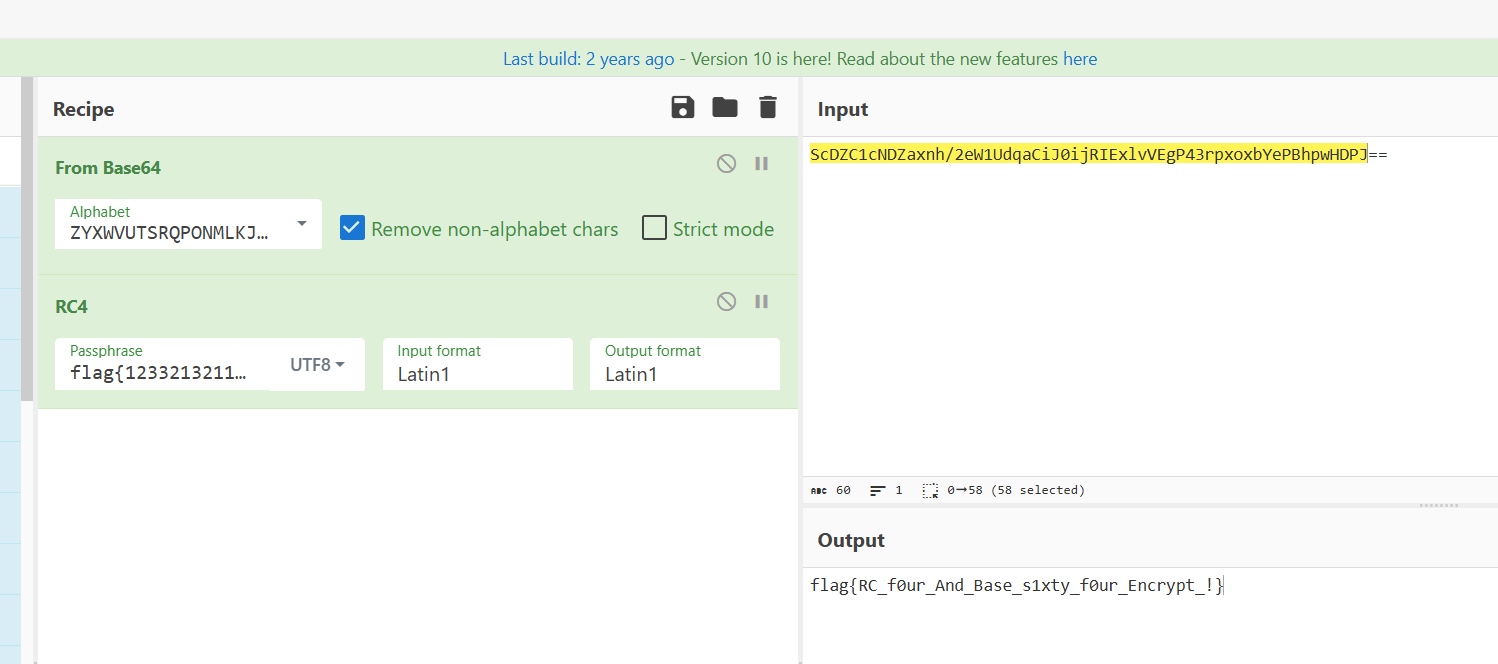
Task: Save the recipe with the floppy icon
Action: [x=683, y=108]
